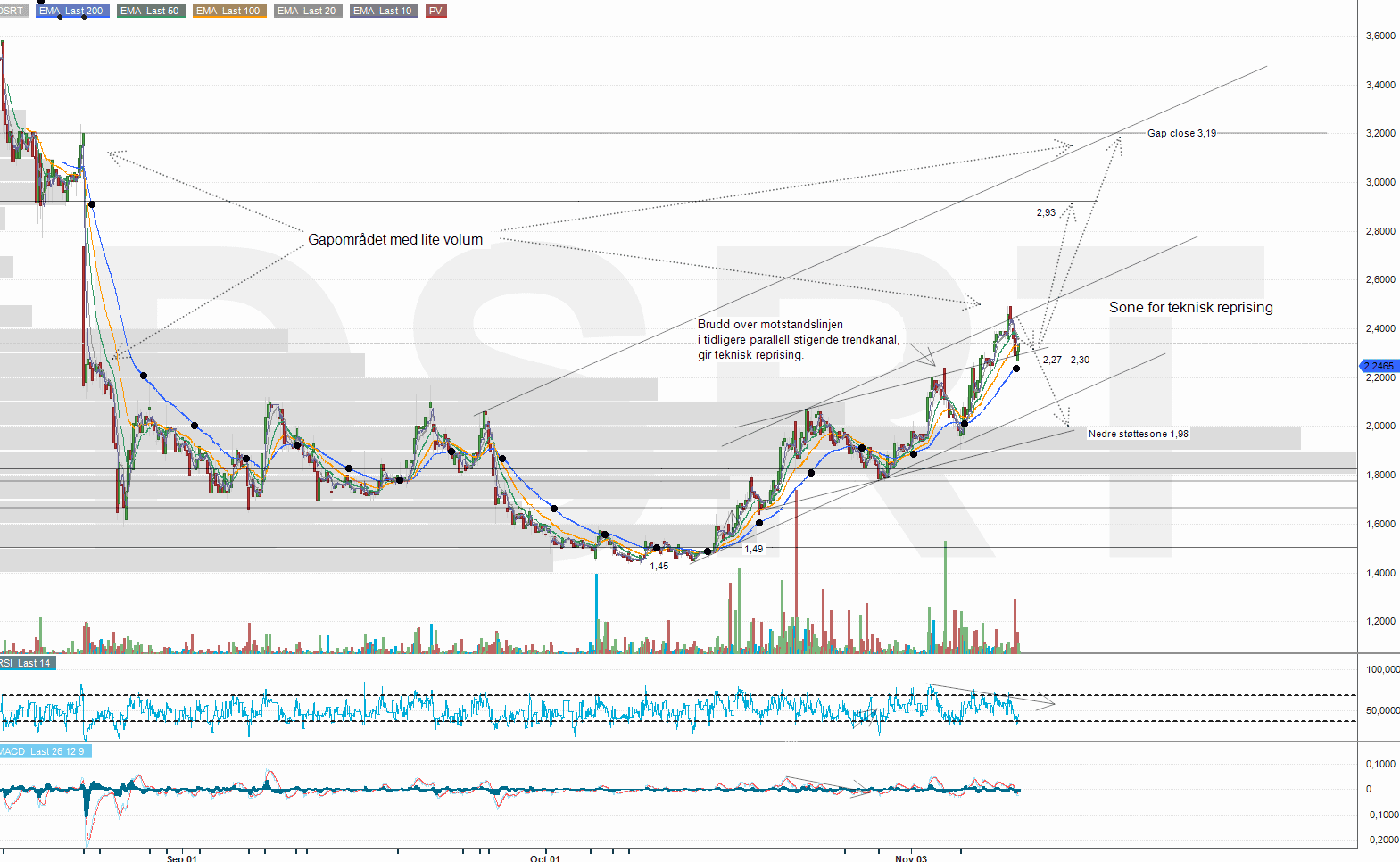1400x862 pixels.
Task: Select the 'Gapområdet med lite volum' annotation
Action: pyautogui.click(x=395, y=240)
